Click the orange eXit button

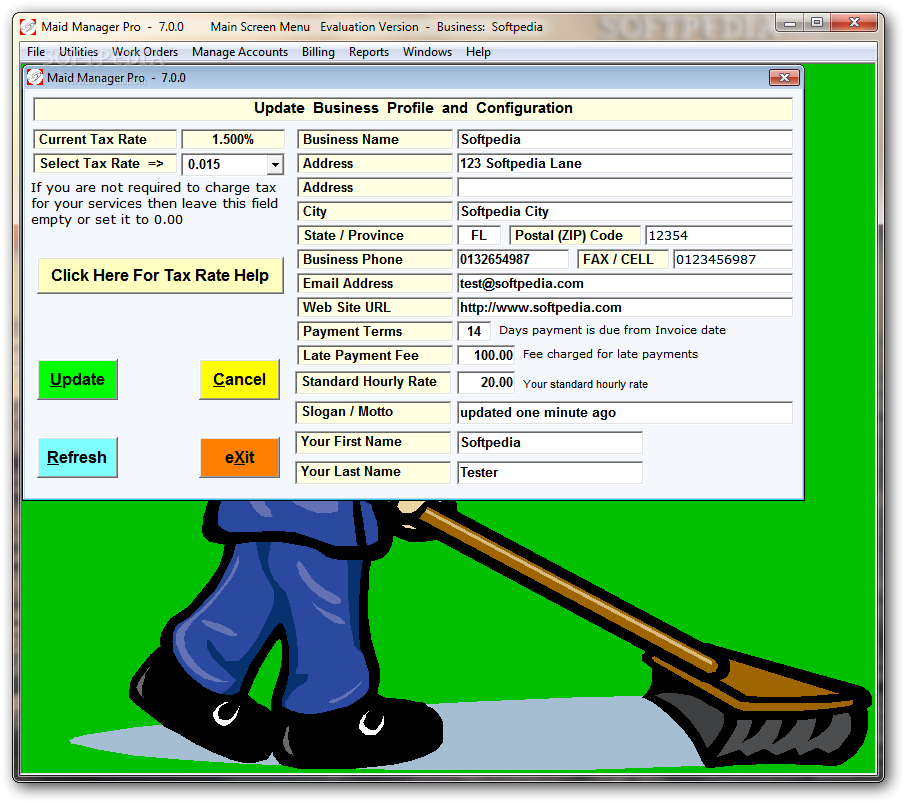[240, 457]
